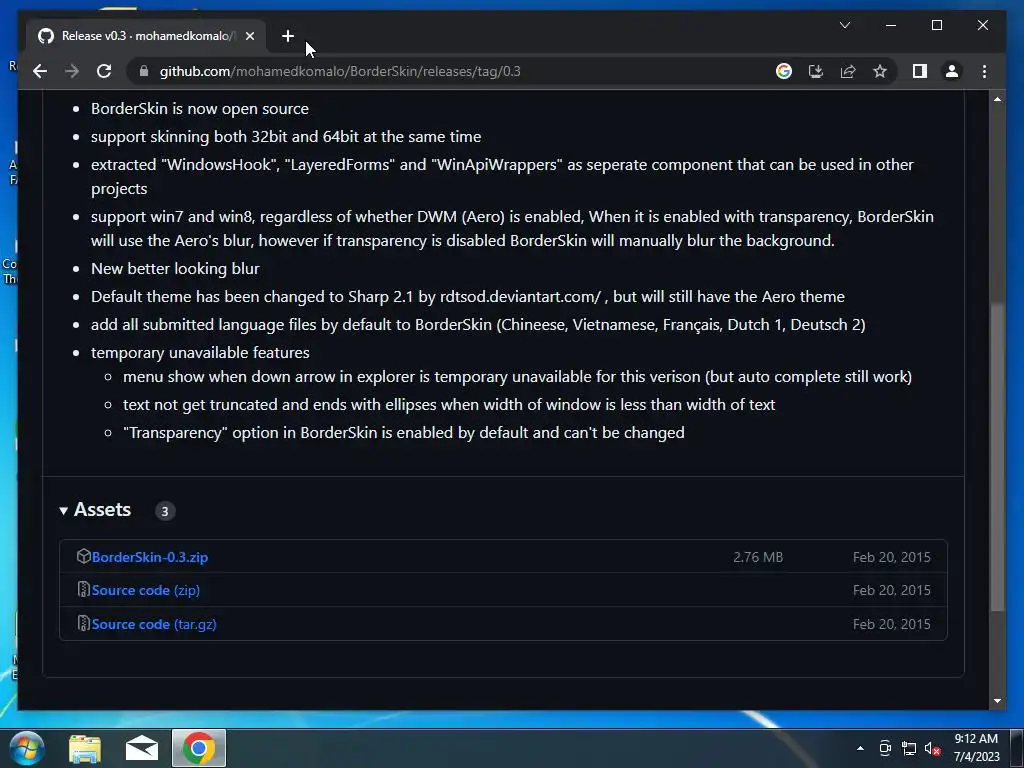The image size is (1024, 768).
Task: Open the Chrome profile menu
Action: point(952,71)
